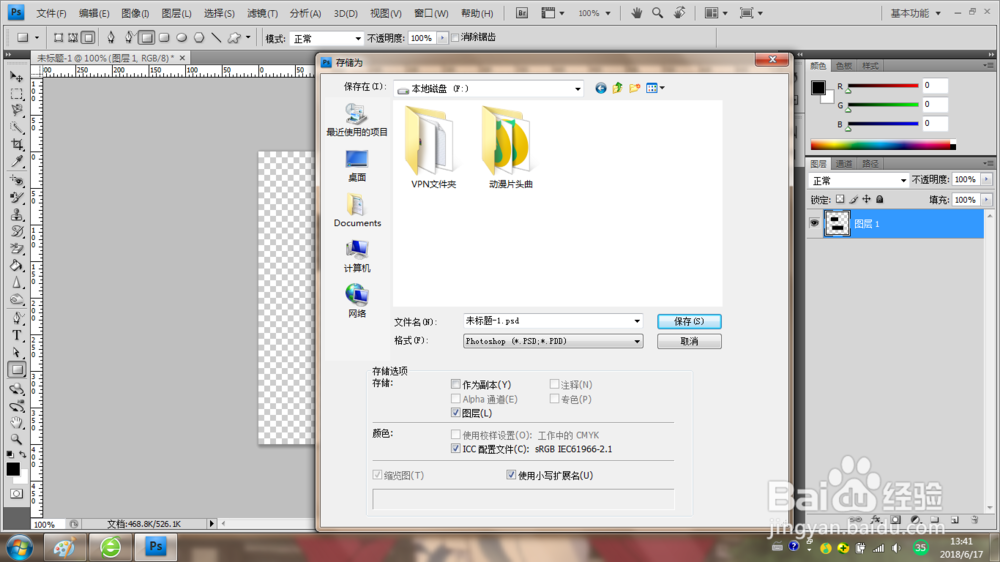Image resolution: width=1000 pixels, height=562 pixels.
Task: Hide 图层 1 using eye icon
Action: (x=814, y=223)
